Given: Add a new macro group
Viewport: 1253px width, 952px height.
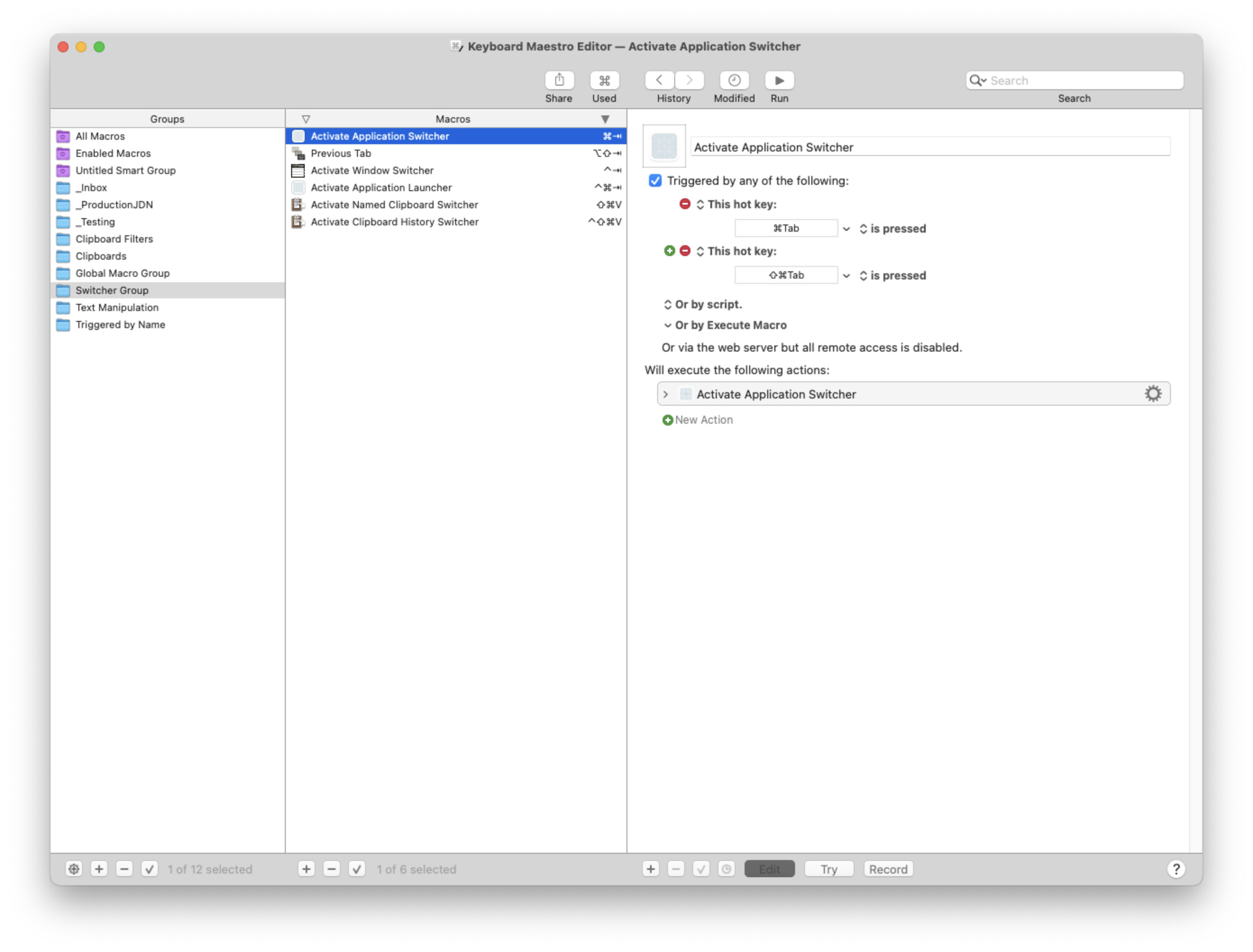Looking at the screenshot, I should (99, 869).
